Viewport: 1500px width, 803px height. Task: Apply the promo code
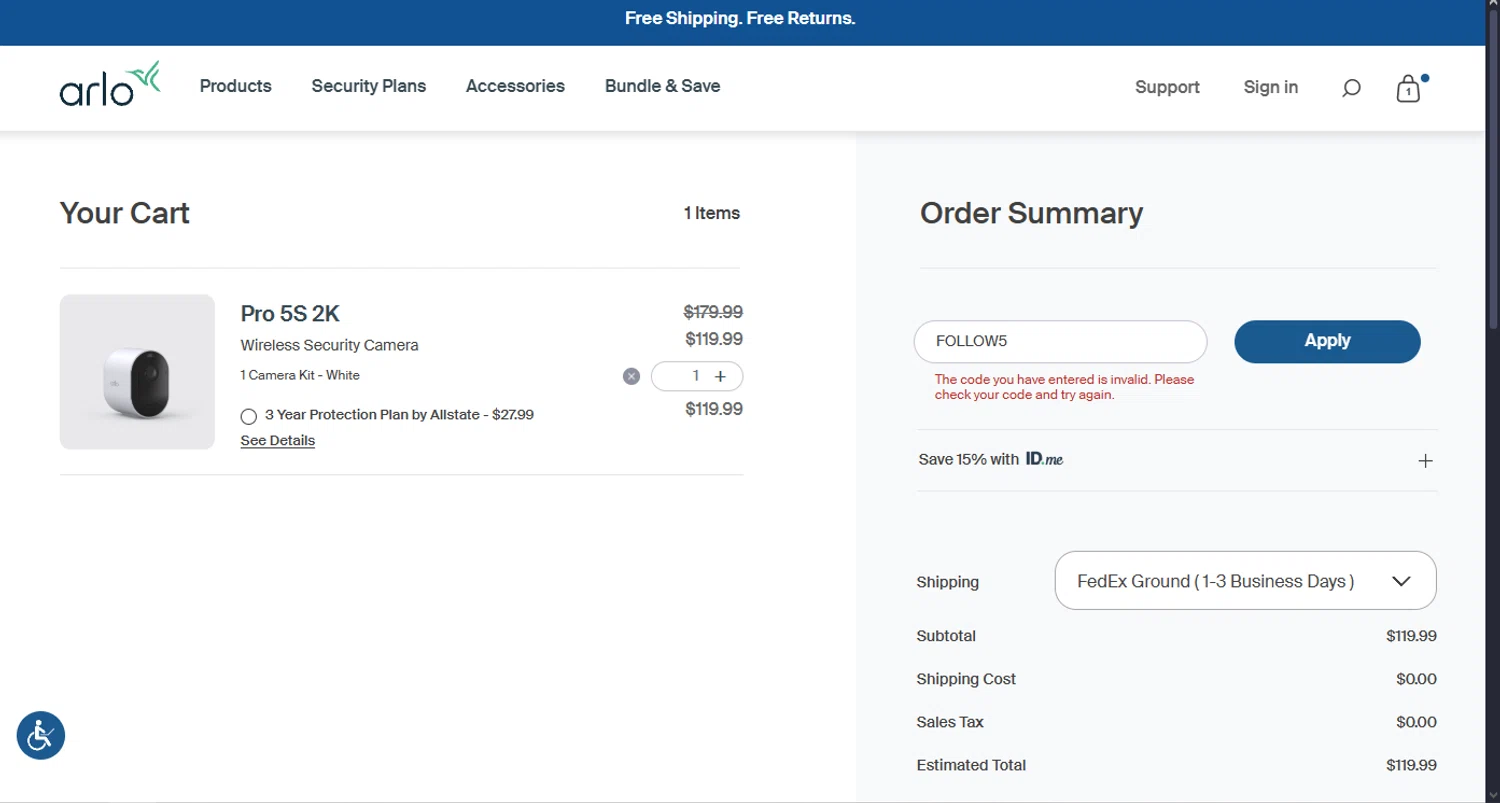1327,341
